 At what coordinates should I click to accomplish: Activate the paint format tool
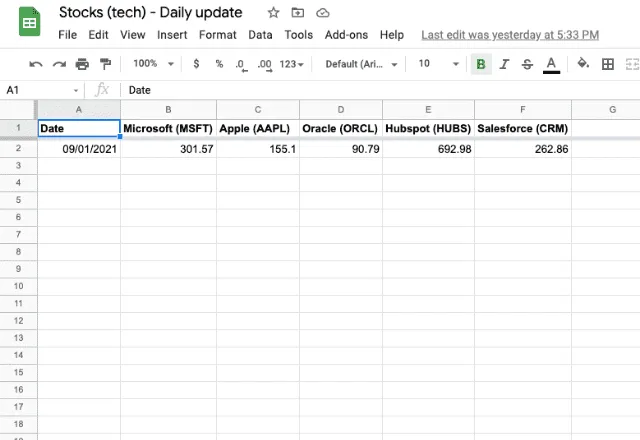105,64
